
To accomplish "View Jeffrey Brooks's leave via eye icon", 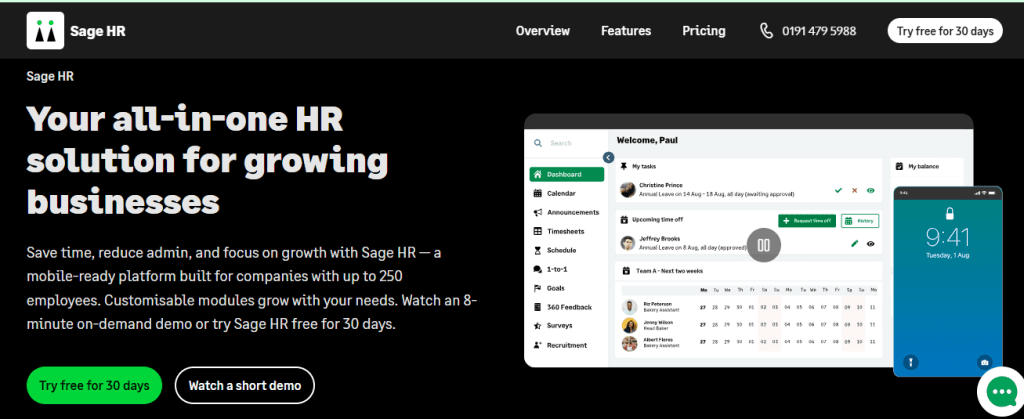I will click(871, 243).
